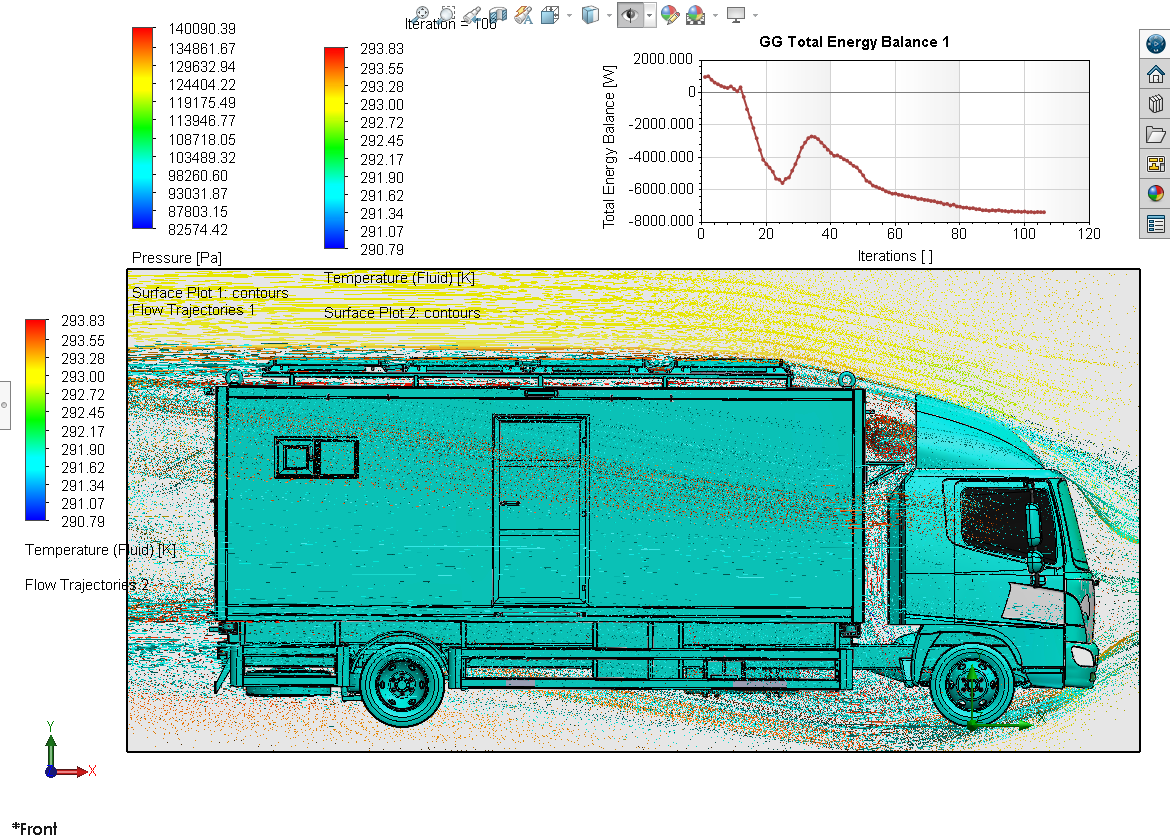Viewport: 1170px width, 836px height.
Task: Click the Surface Plot 1 contours label
Action: (x=210, y=293)
